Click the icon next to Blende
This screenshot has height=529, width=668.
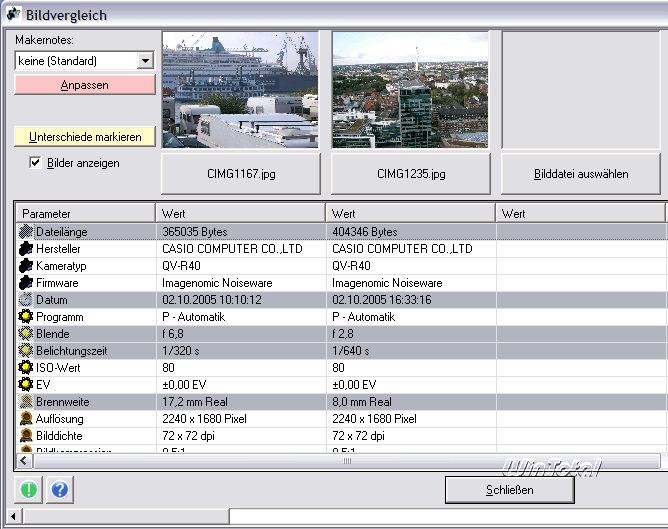tap(26, 334)
